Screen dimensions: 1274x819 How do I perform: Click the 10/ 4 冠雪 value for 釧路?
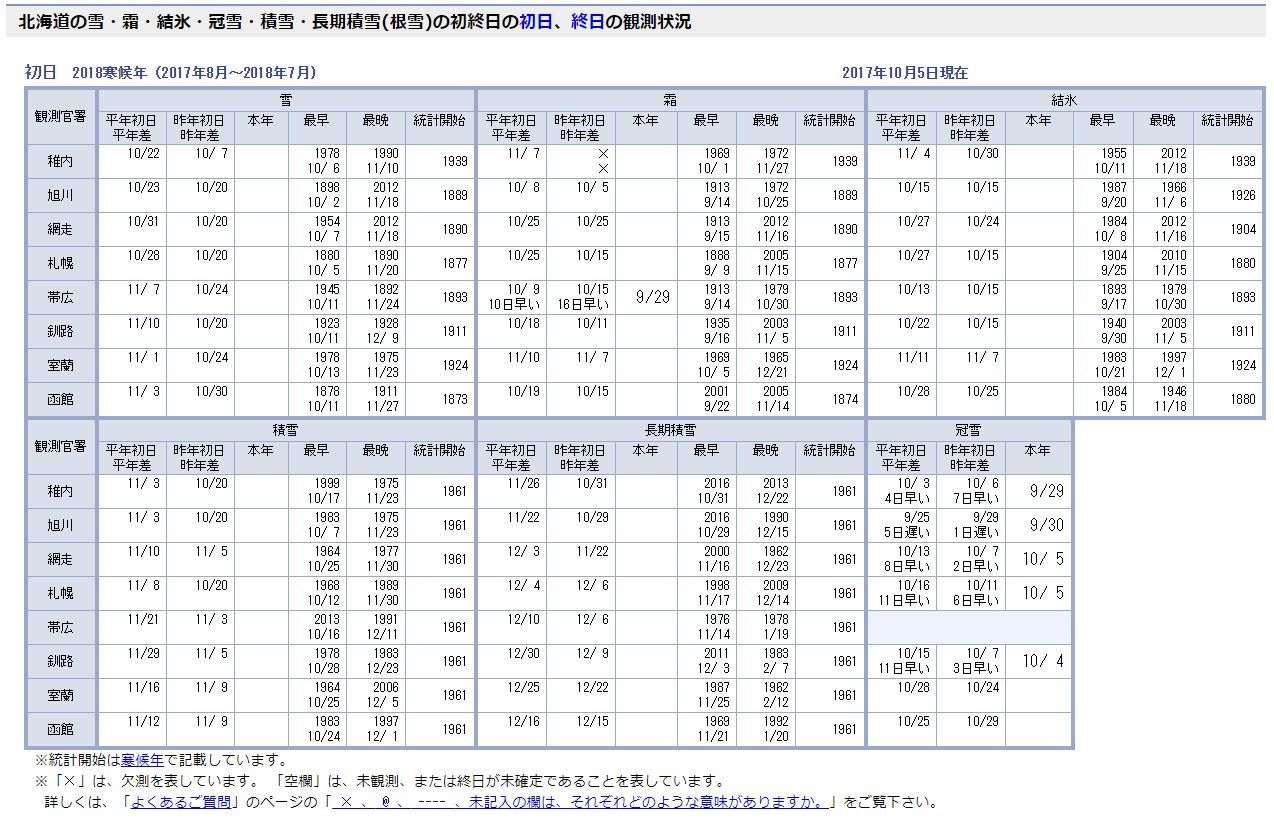[x=1043, y=661]
